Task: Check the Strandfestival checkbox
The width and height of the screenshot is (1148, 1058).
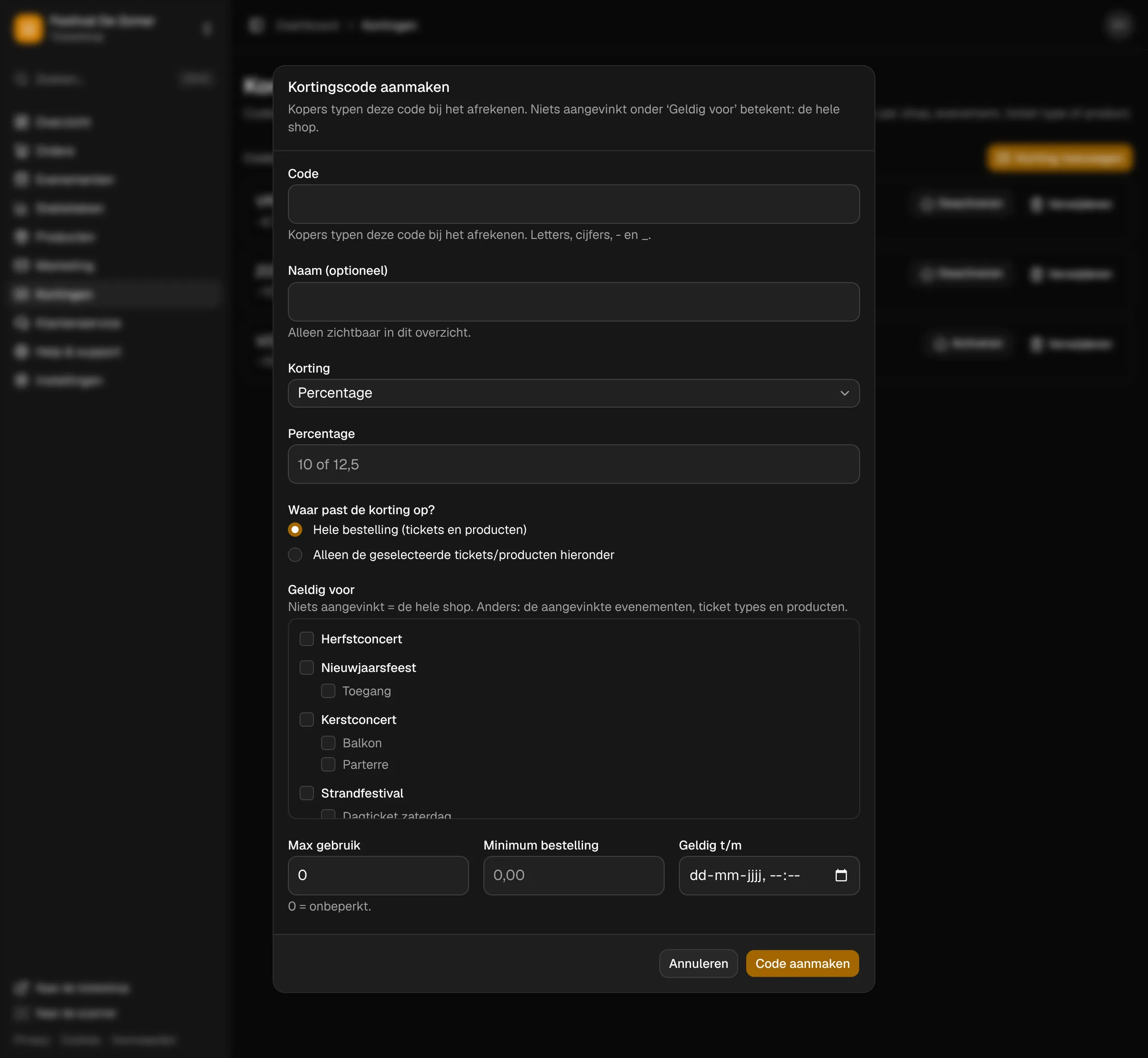Action: point(307,793)
